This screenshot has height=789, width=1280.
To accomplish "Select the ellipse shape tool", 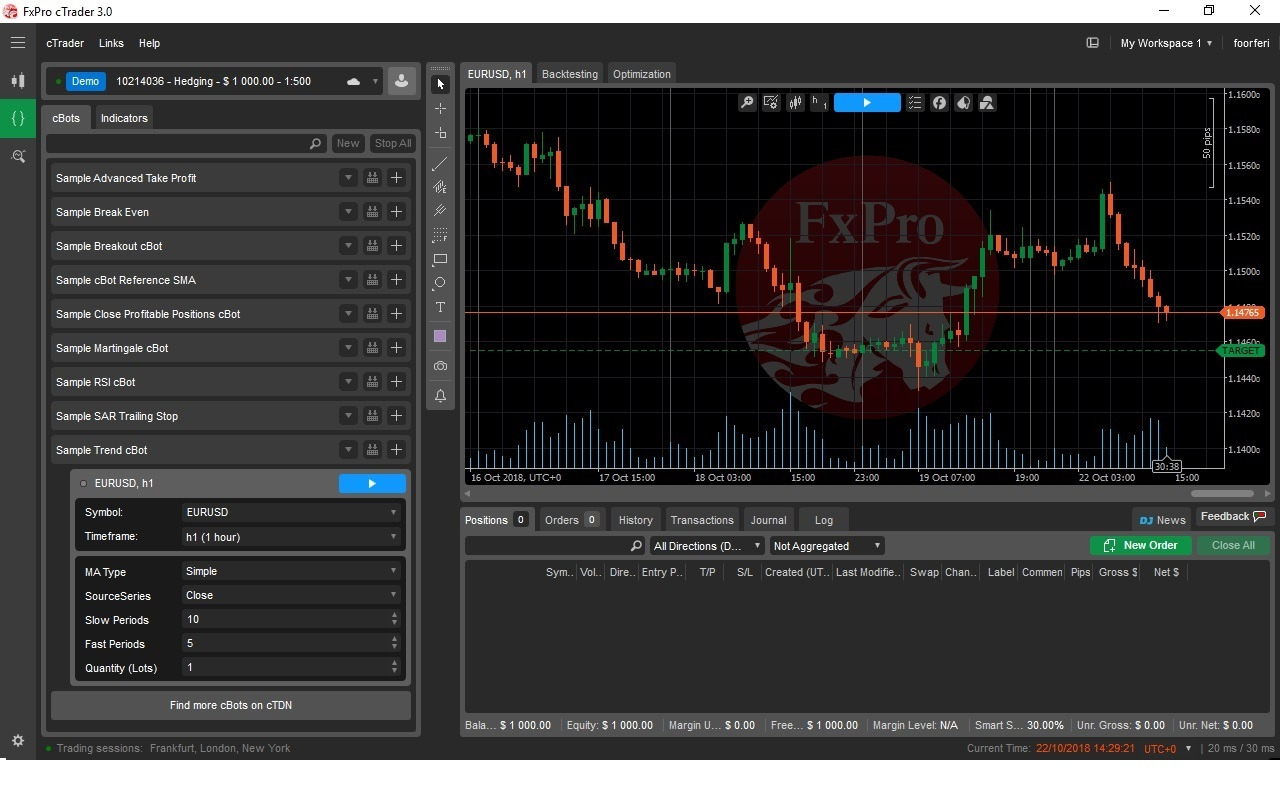I will pos(440,283).
